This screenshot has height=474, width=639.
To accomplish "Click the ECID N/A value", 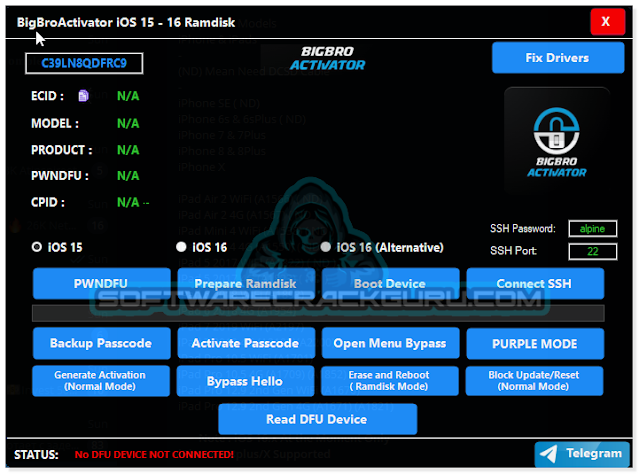I will (128, 96).
